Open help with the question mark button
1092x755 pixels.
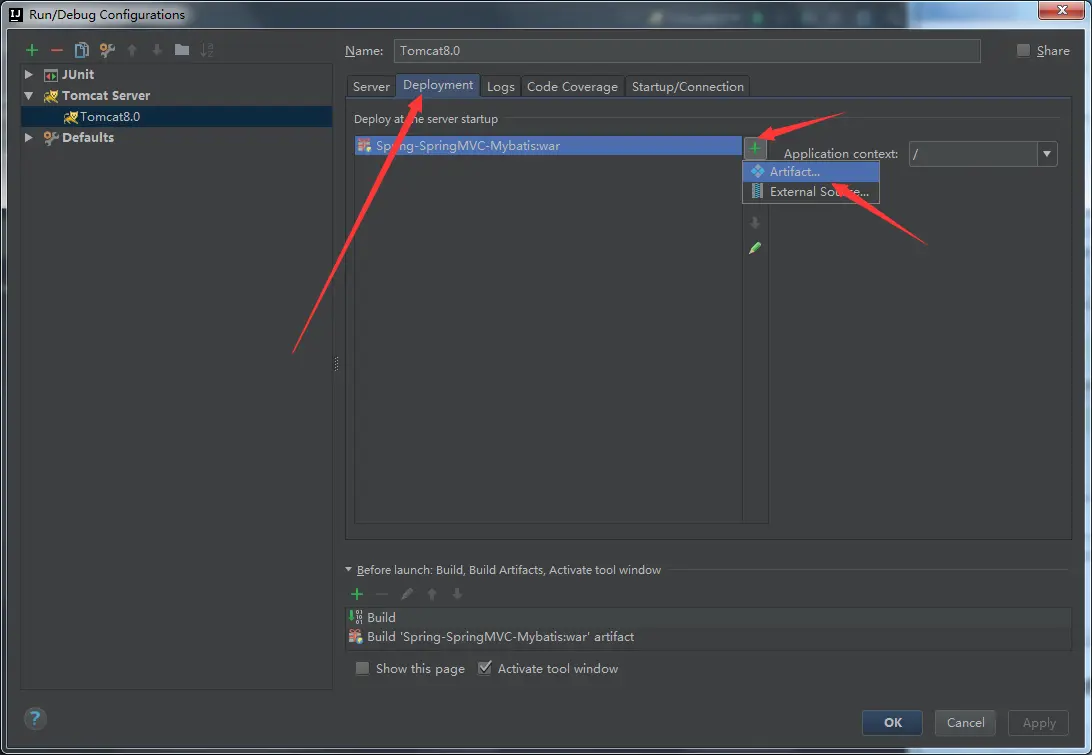pyautogui.click(x=35, y=718)
